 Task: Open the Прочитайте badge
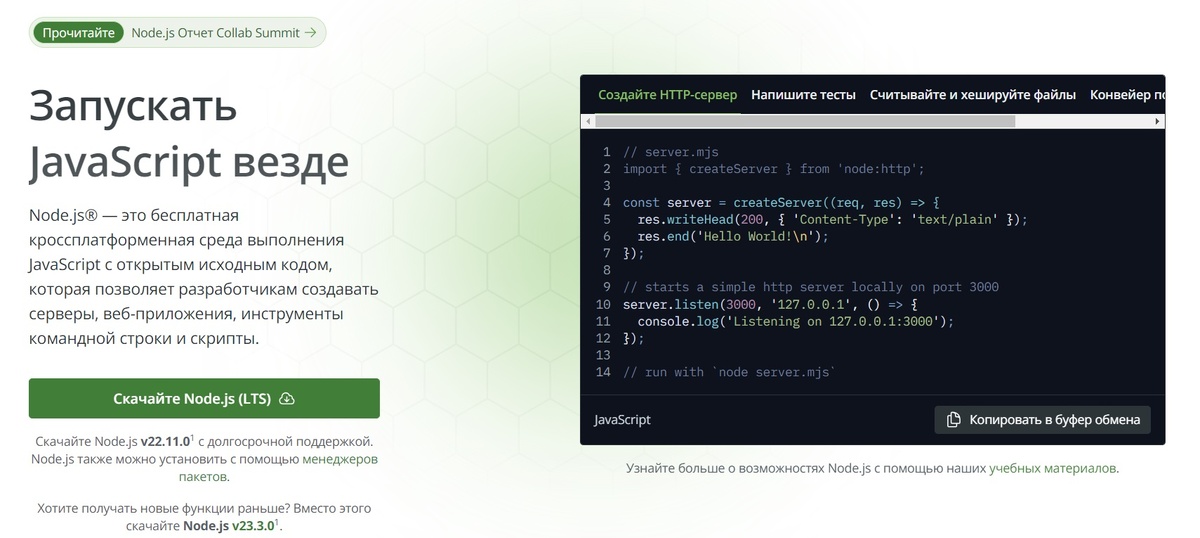(79, 32)
